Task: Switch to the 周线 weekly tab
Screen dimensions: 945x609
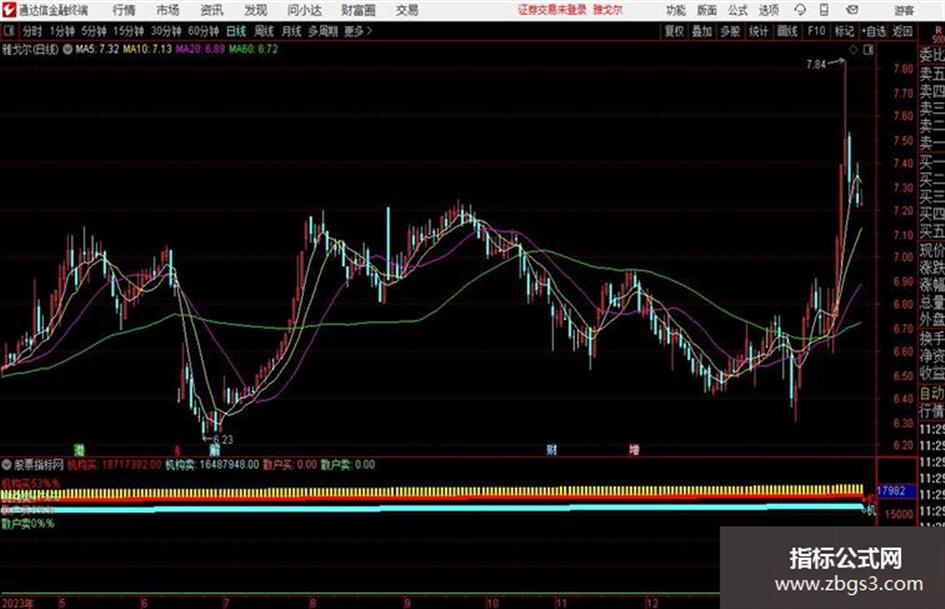Action: coord(263,31)
